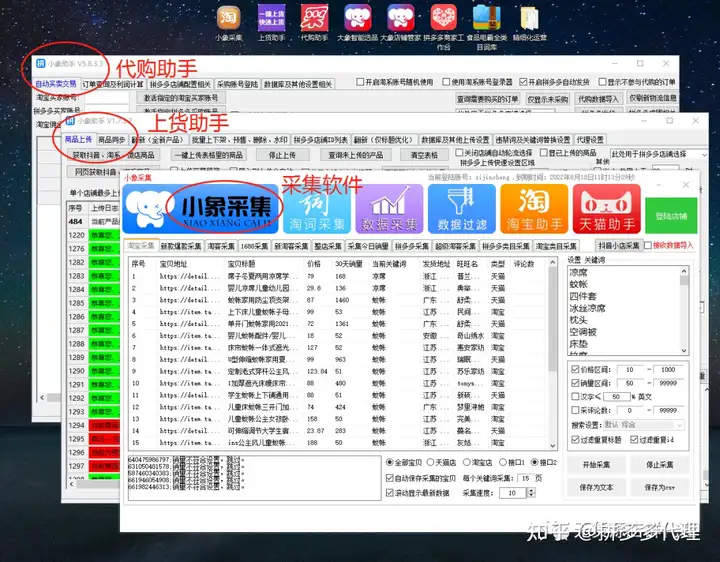Viewport: 720px width, 562px height.
Task: Click the 小象采集 elephant logo banner
Action: pos(200,209)
